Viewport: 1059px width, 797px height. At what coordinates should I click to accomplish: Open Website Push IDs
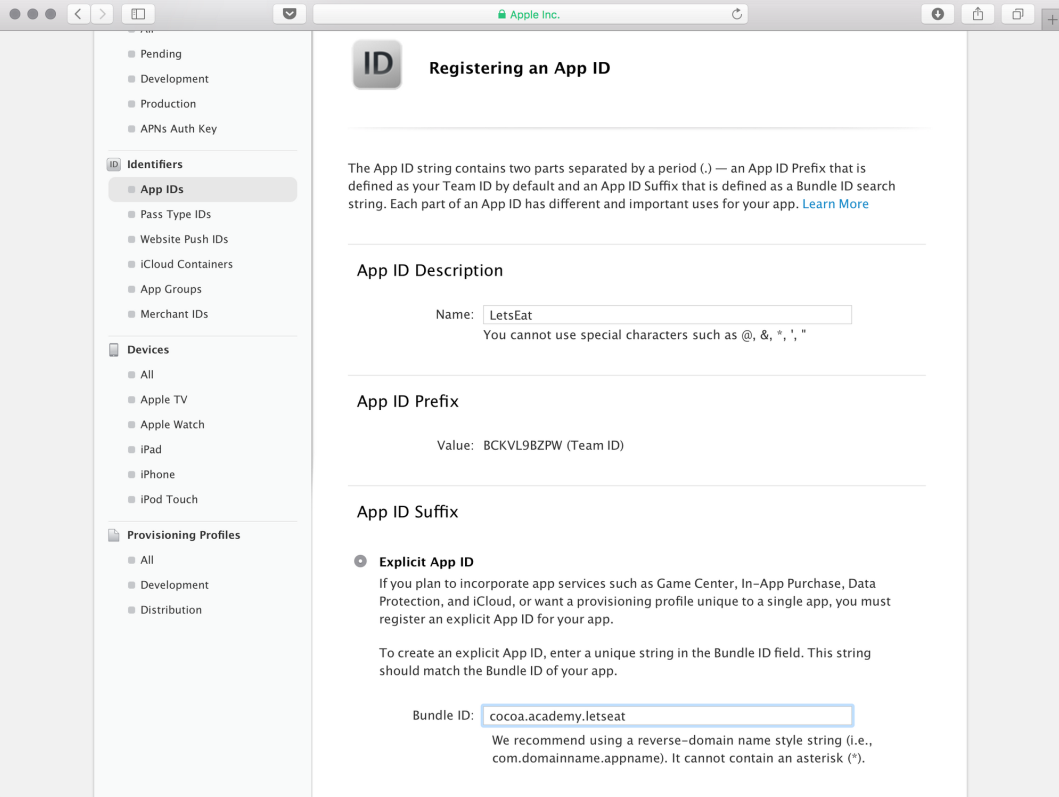click(x=184, y=239)
